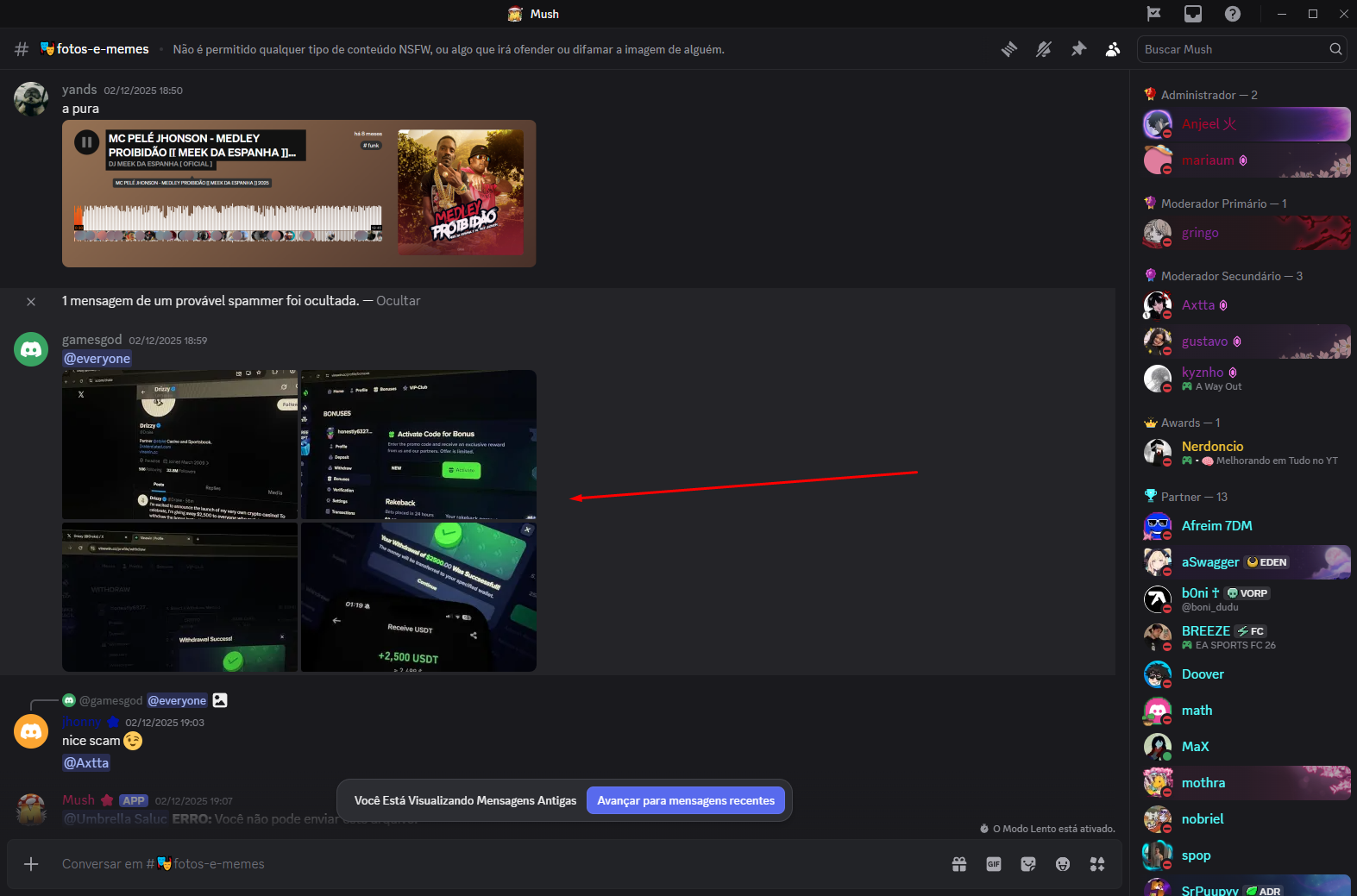Open the Medley Proibidão album cover

tap(461, 192)
